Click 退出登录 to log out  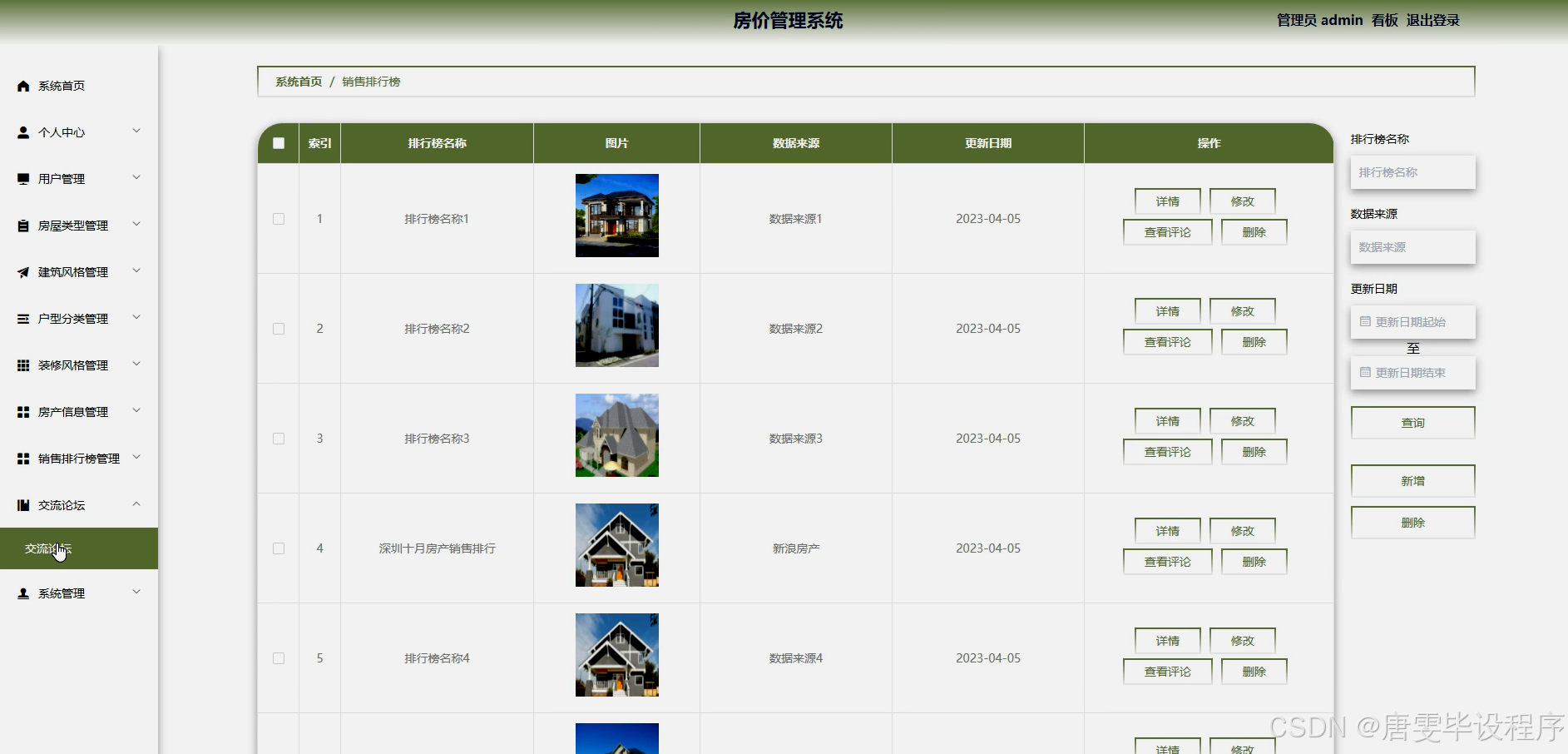1432,20
